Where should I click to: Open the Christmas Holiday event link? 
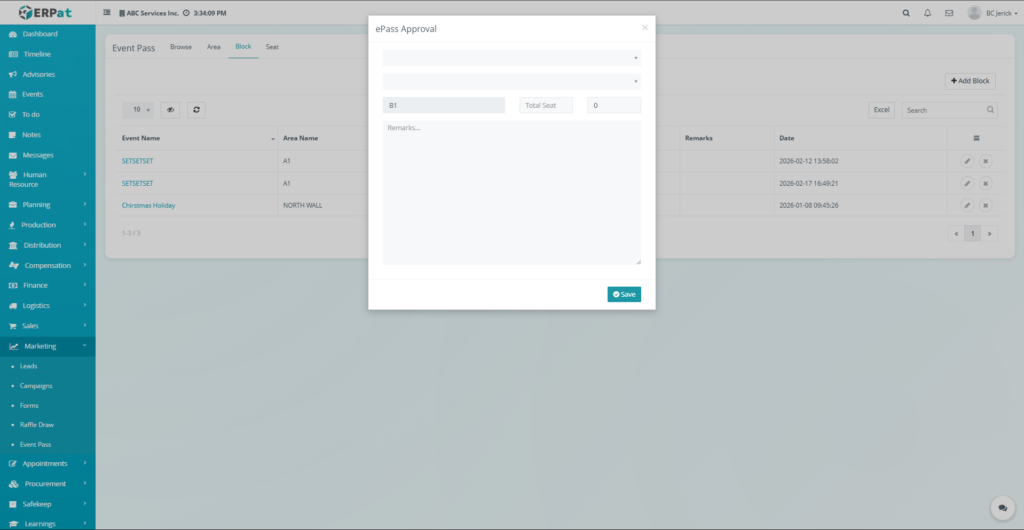click(148, 206)
